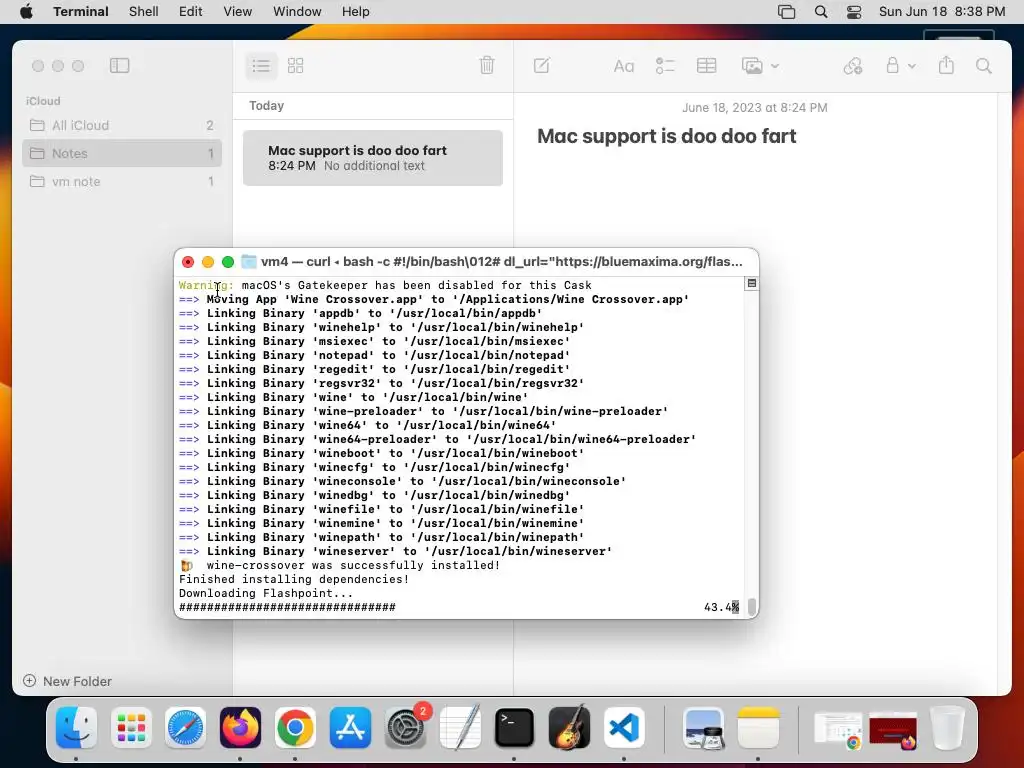Open GarageBand from the Dock
The image size is (1024, 768).
tap(569, 728)
